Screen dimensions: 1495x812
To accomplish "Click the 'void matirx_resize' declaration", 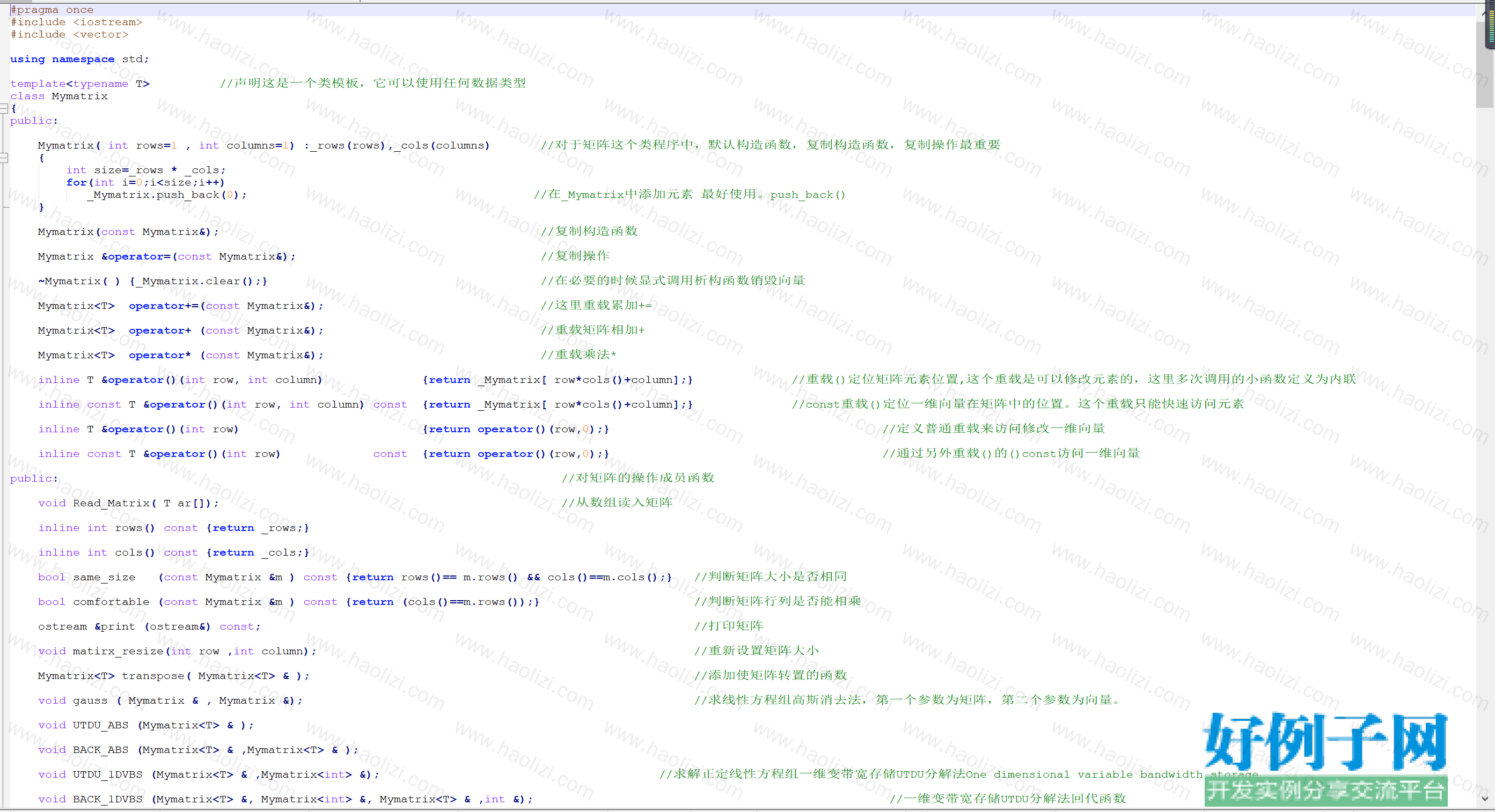I will [x=177, y=651].
